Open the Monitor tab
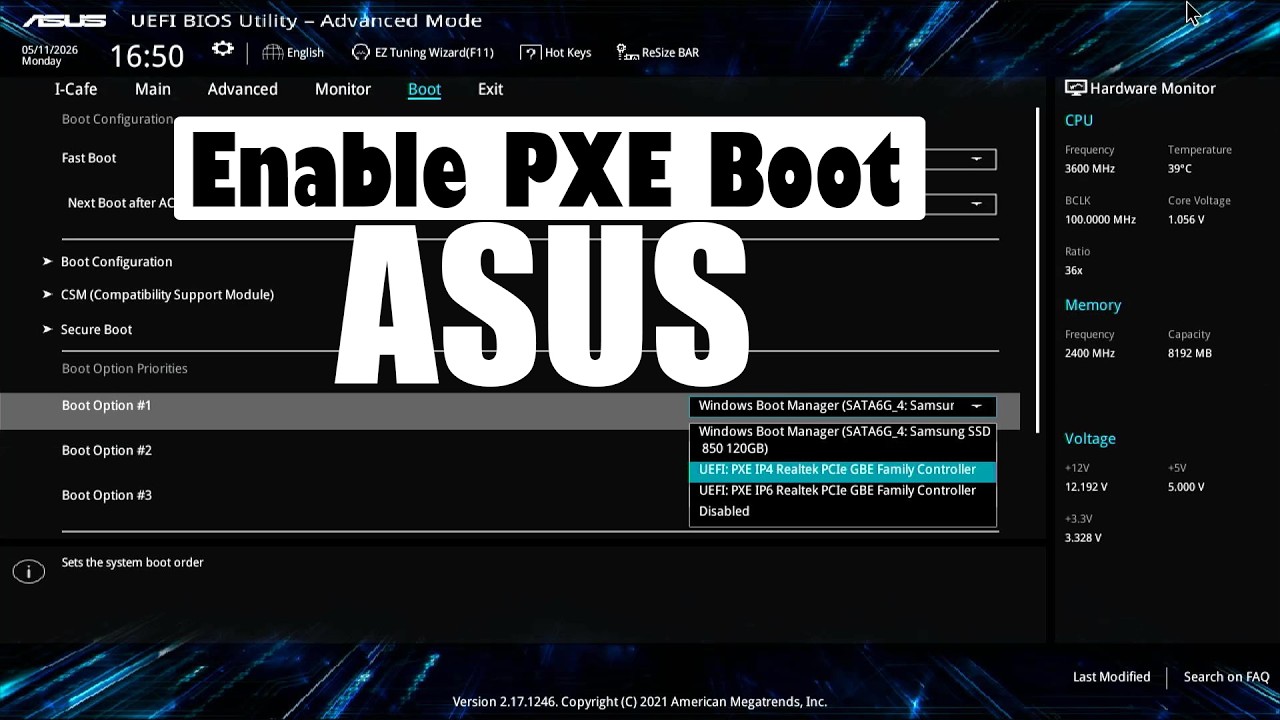 pos(343,89)
